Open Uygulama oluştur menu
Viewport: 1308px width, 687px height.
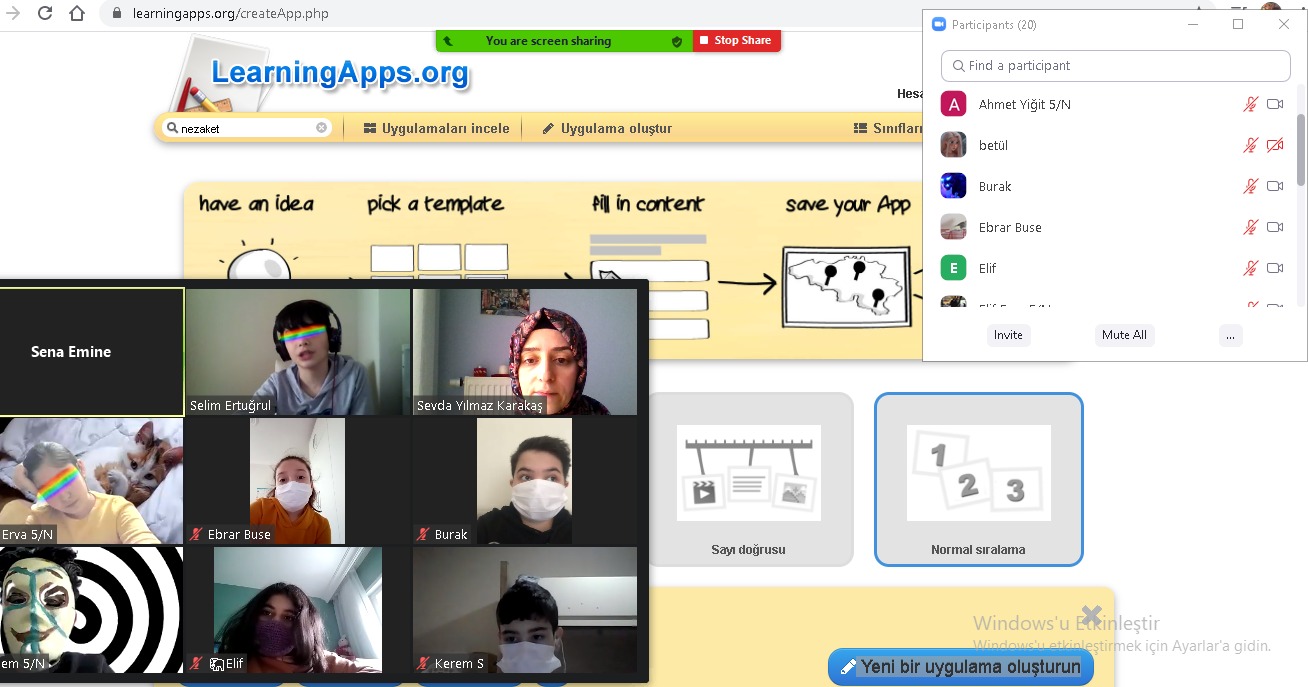pos(607,128)
